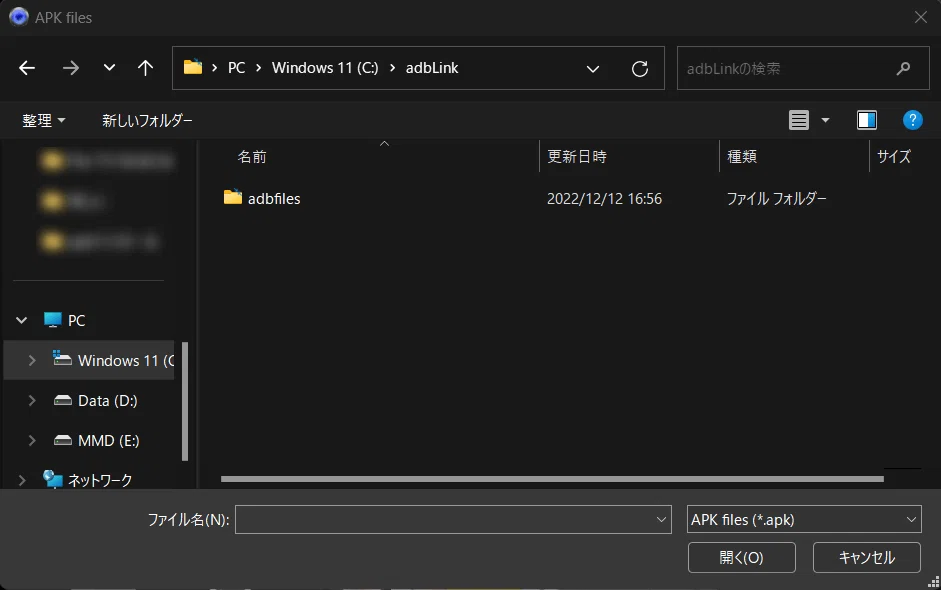
Task: Click the キャンセル button
Action: 867,558
